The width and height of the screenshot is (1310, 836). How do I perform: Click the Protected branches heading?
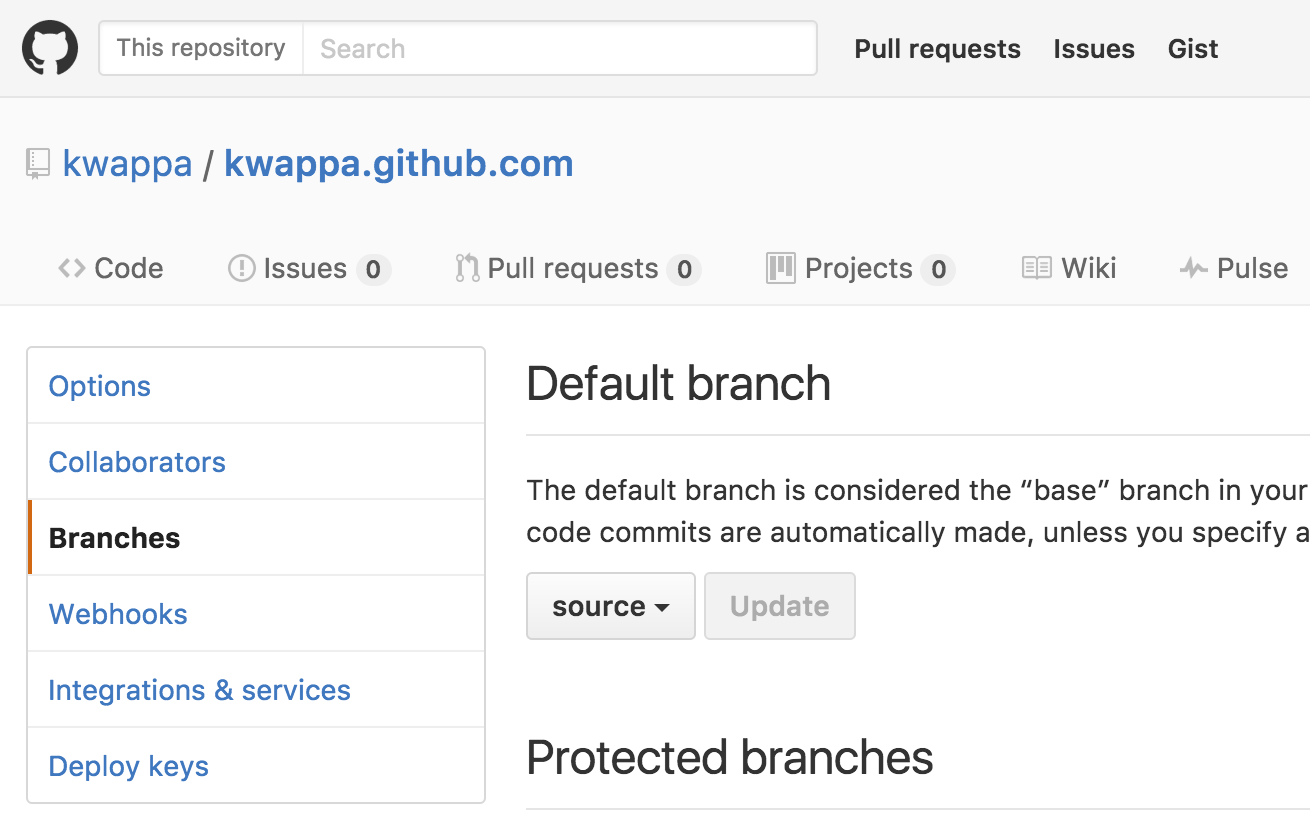point(730,758)
